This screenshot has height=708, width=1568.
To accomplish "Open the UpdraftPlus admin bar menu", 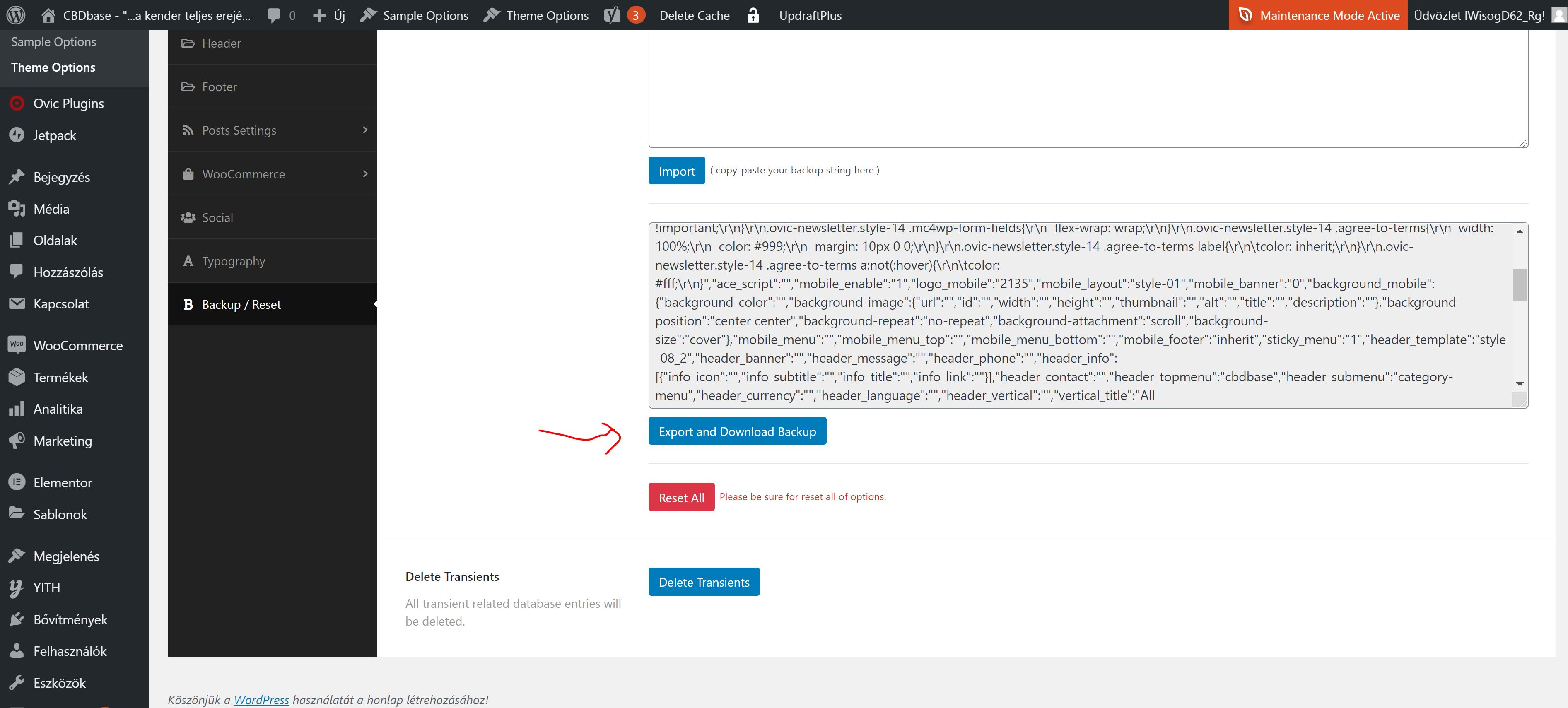I will pos(810,15).
